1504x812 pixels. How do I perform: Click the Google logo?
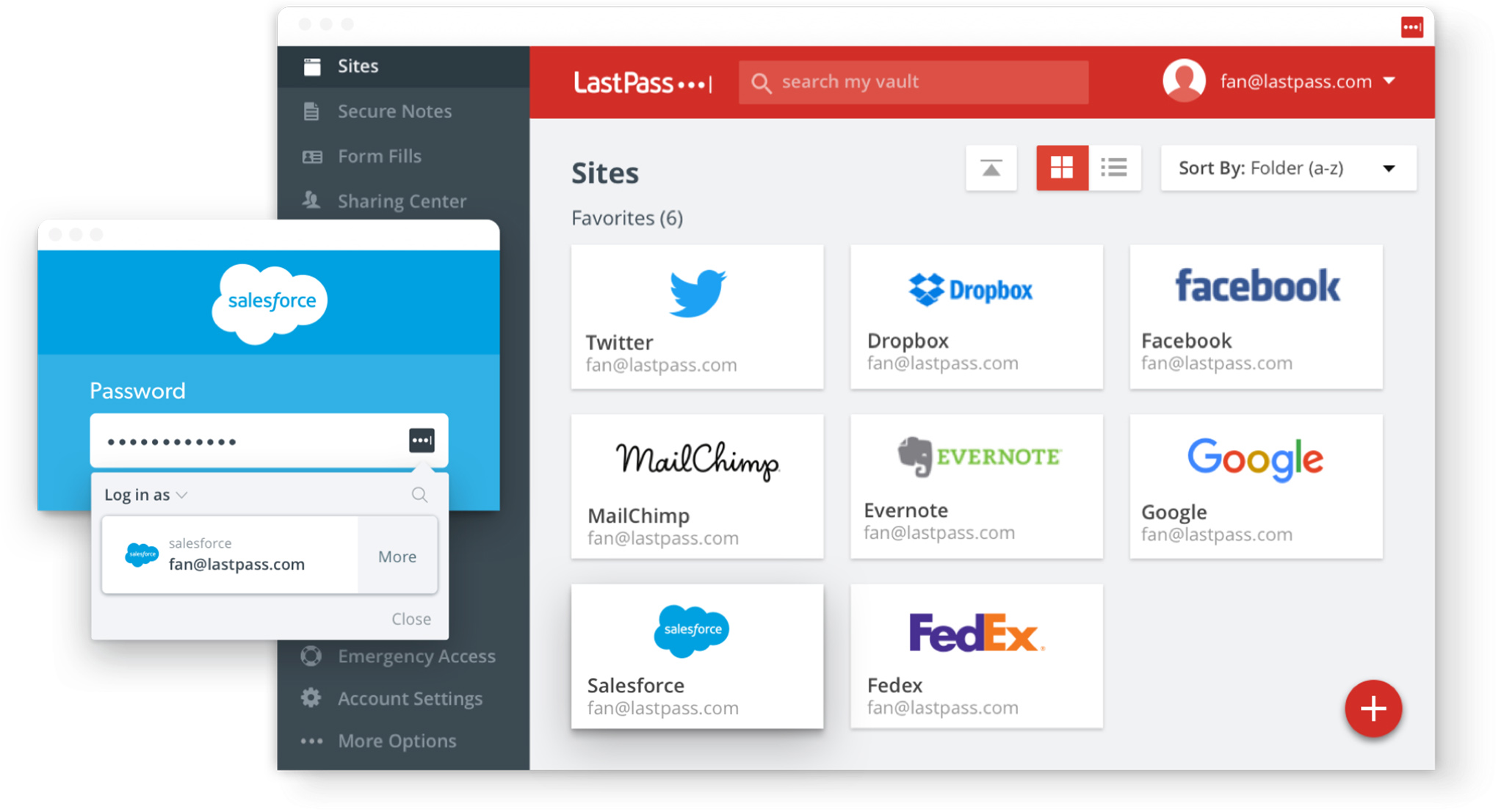pos(1255,460)
